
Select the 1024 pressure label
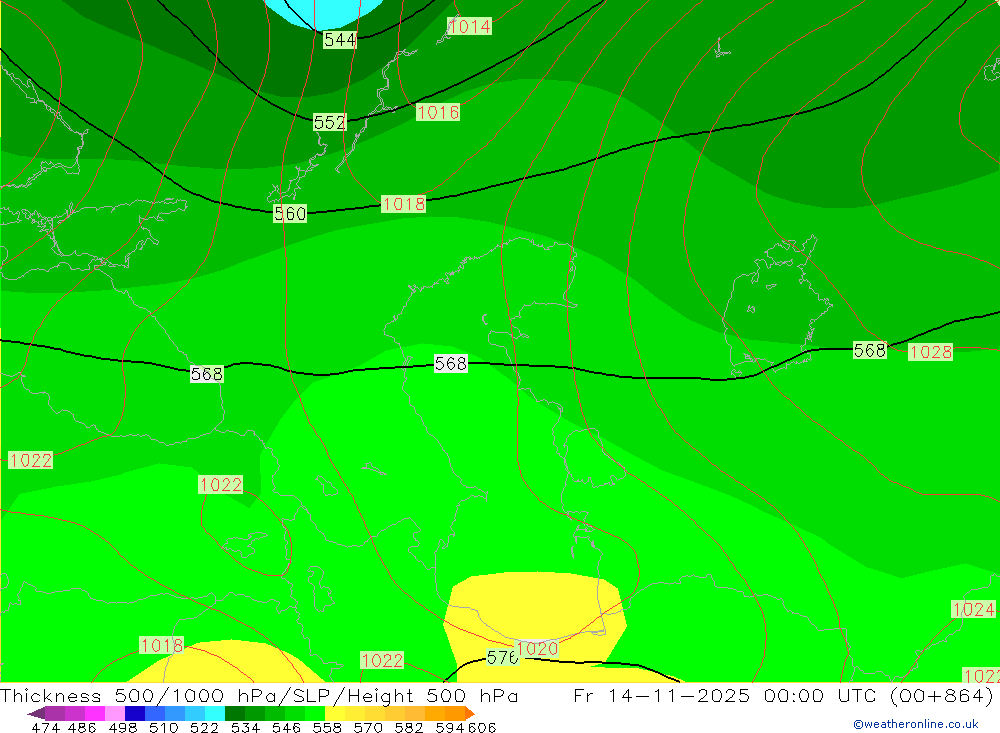973,609
